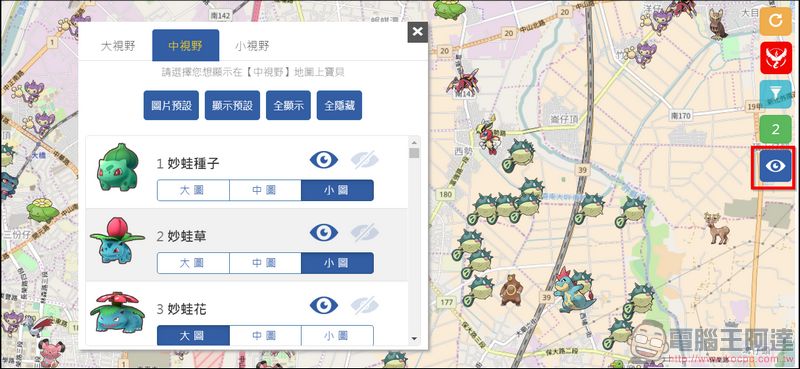The height and width of the screenshot is (369, 800).
Task: Click the 全顯示 button
Action: (288, 106)
